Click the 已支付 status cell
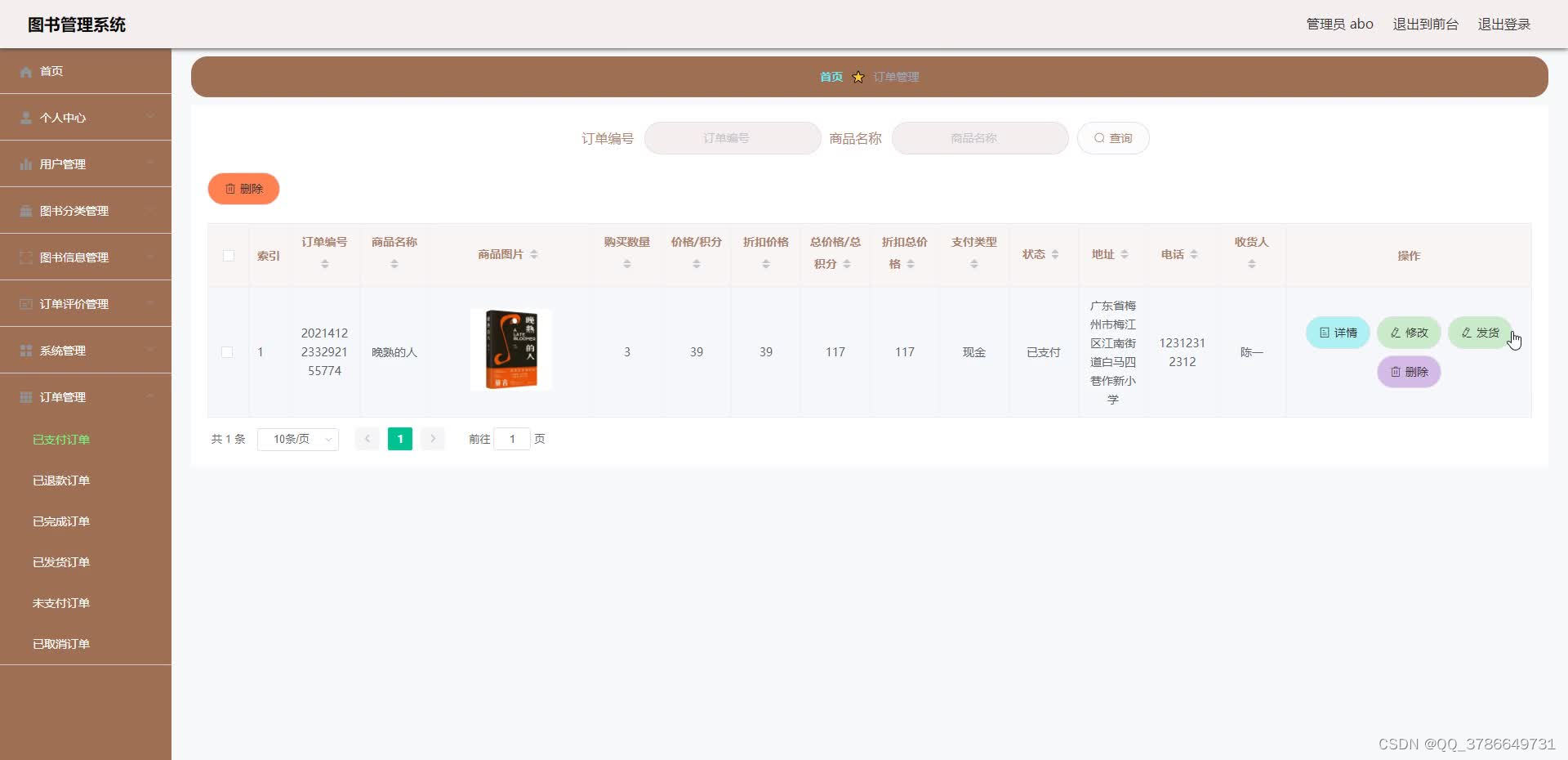This screenshot has width=1568, height=760. 1044,352
